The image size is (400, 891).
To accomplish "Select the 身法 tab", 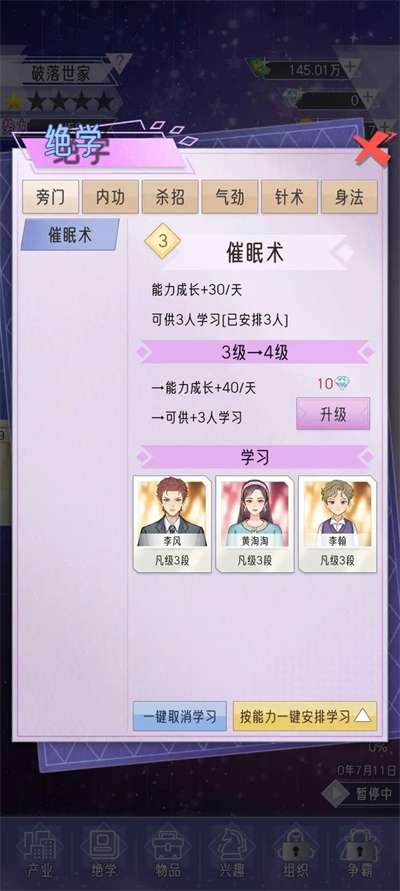I will click(349, 197).
